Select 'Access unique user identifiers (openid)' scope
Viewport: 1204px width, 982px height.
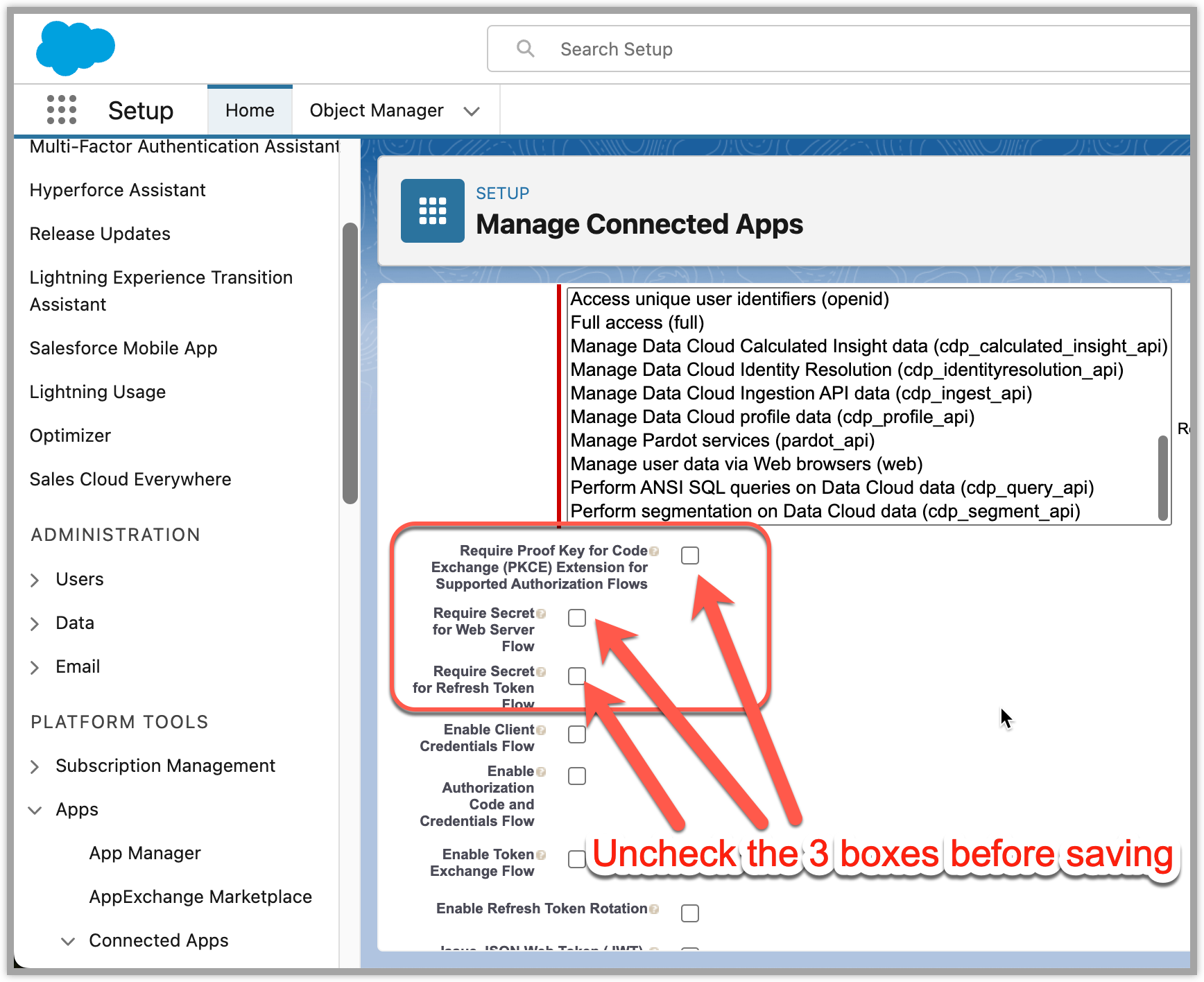730,299
